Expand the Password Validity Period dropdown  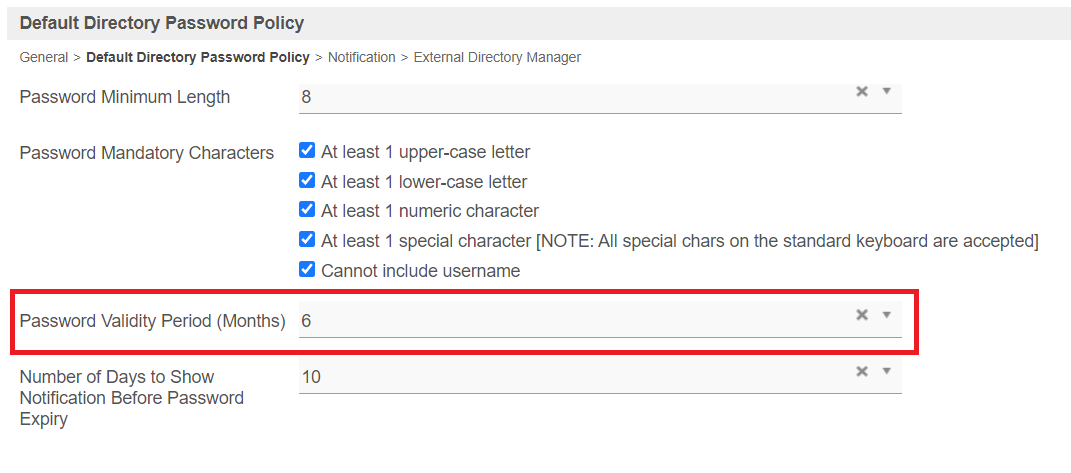[x=886, y=315]
